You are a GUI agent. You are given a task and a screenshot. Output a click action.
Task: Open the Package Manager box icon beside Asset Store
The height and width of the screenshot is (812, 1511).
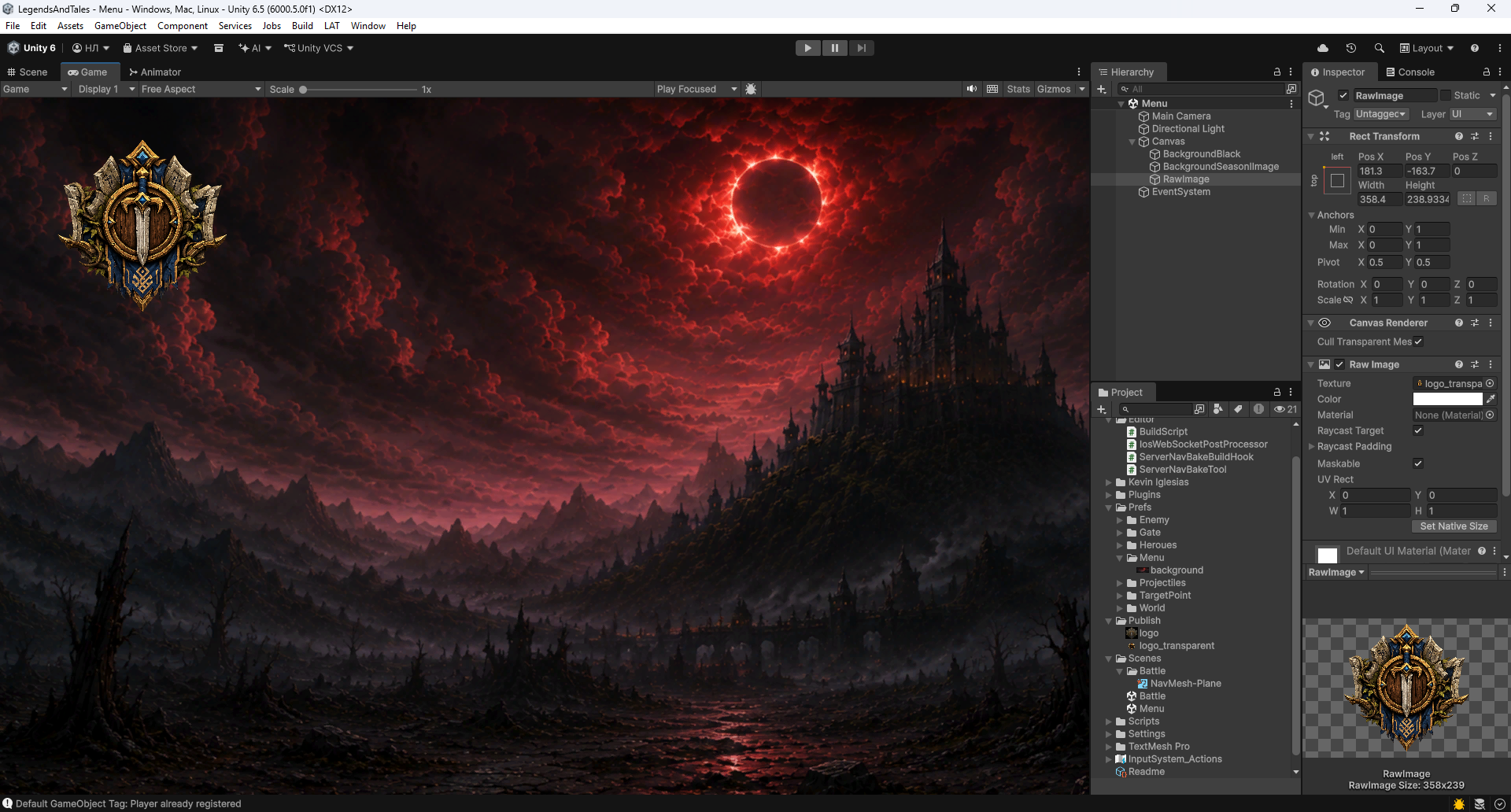click(x=219, y=48)
